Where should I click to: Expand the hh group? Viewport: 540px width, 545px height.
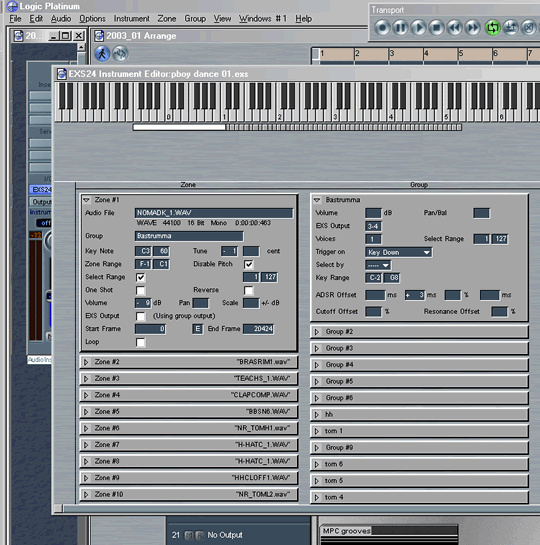[317, 414]
